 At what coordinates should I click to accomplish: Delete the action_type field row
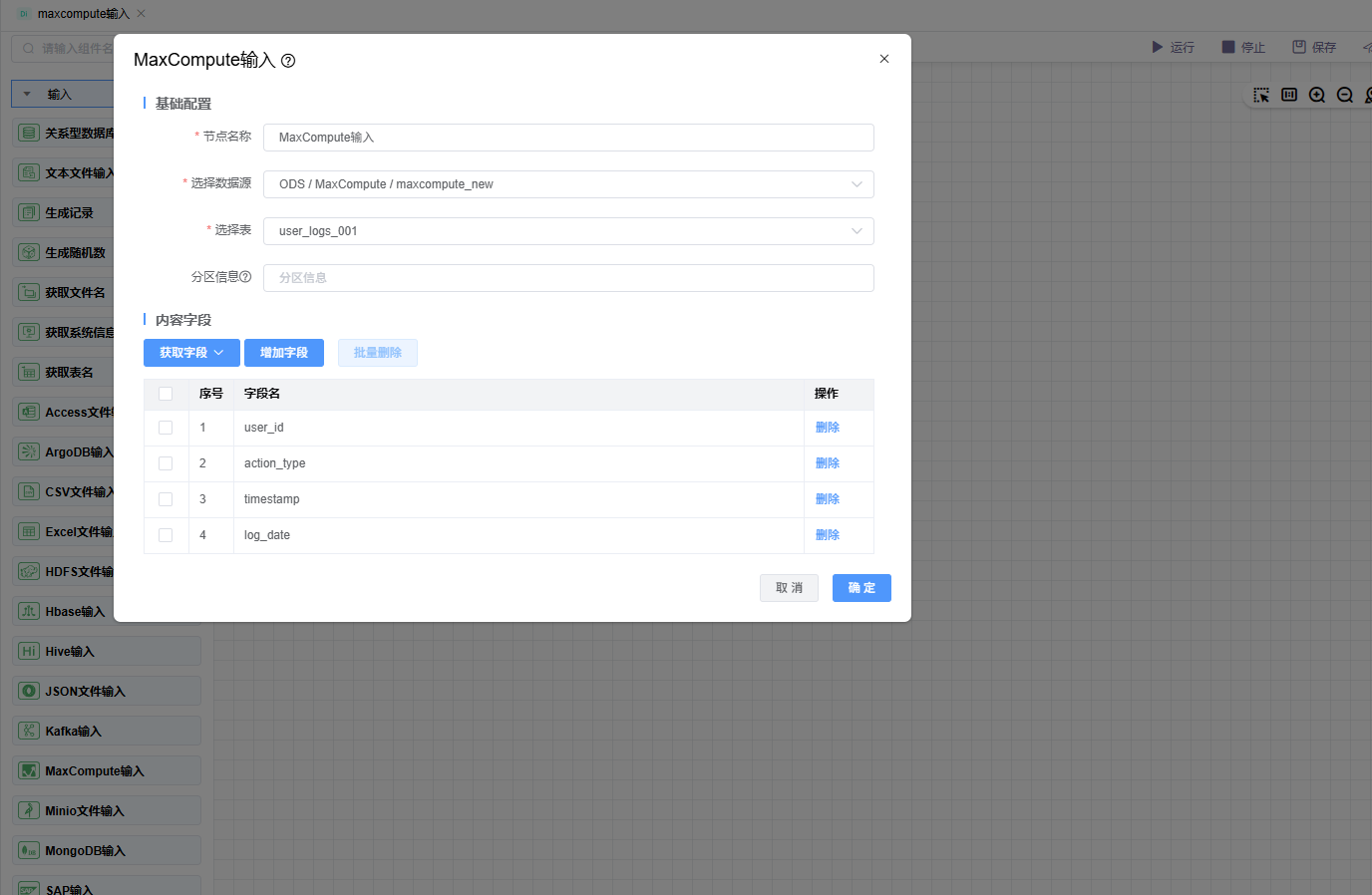coord(827,463)
